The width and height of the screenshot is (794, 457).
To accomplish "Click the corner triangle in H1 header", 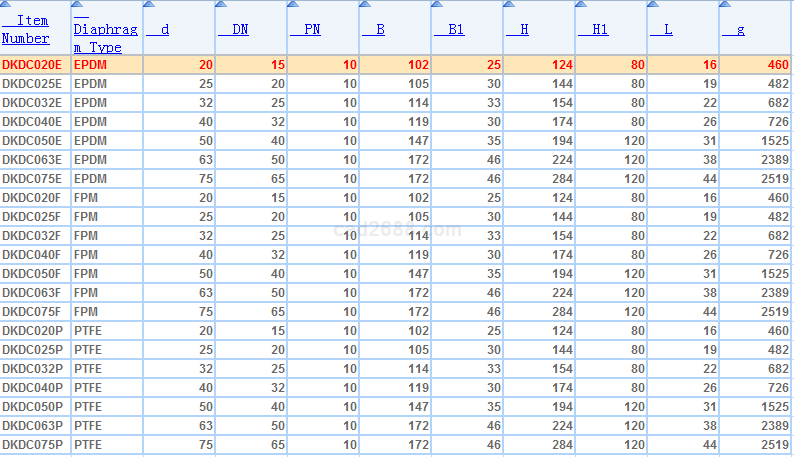I will click(580, 5).
